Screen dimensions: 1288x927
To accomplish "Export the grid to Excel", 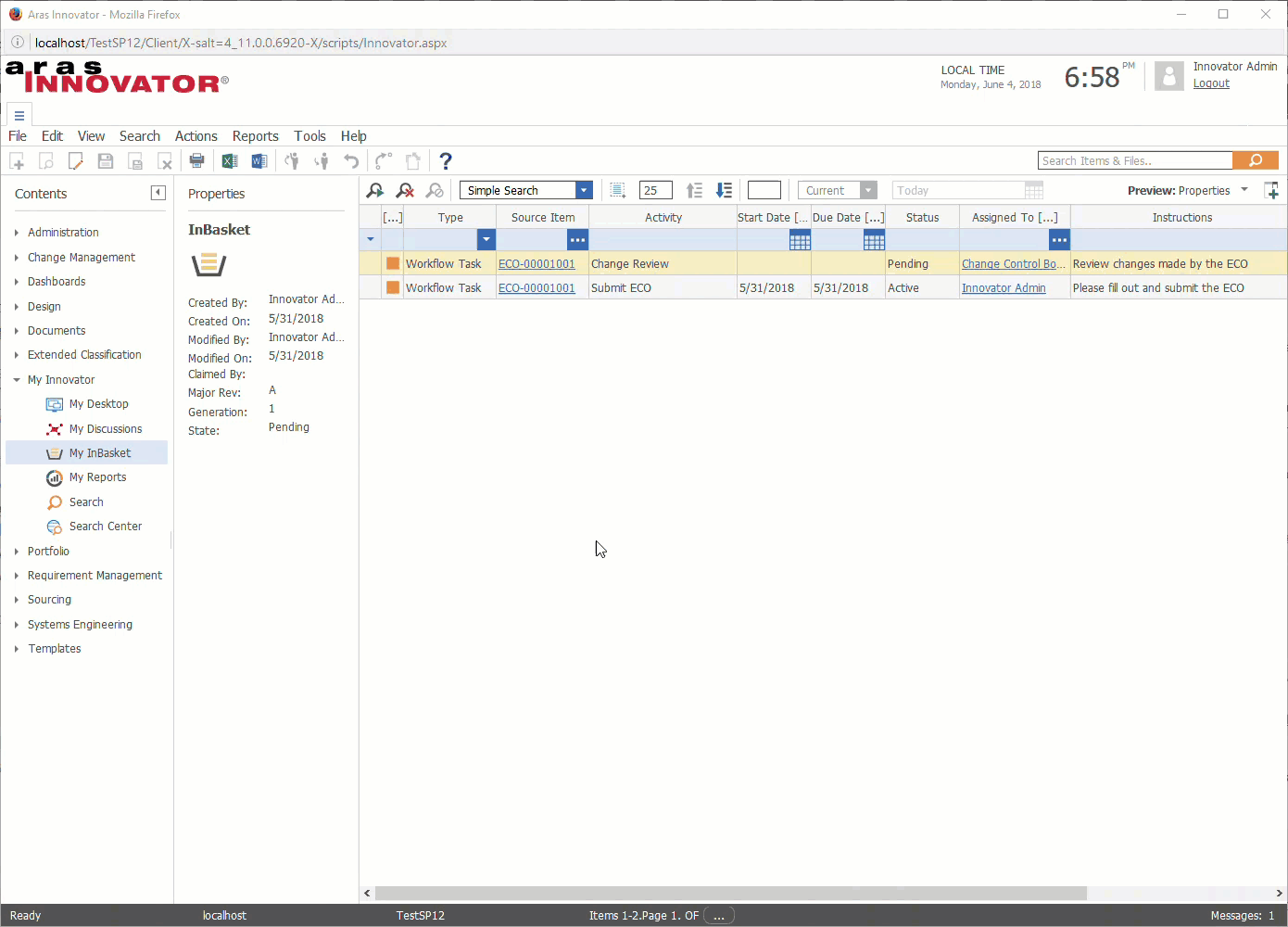I will (230, 161).
